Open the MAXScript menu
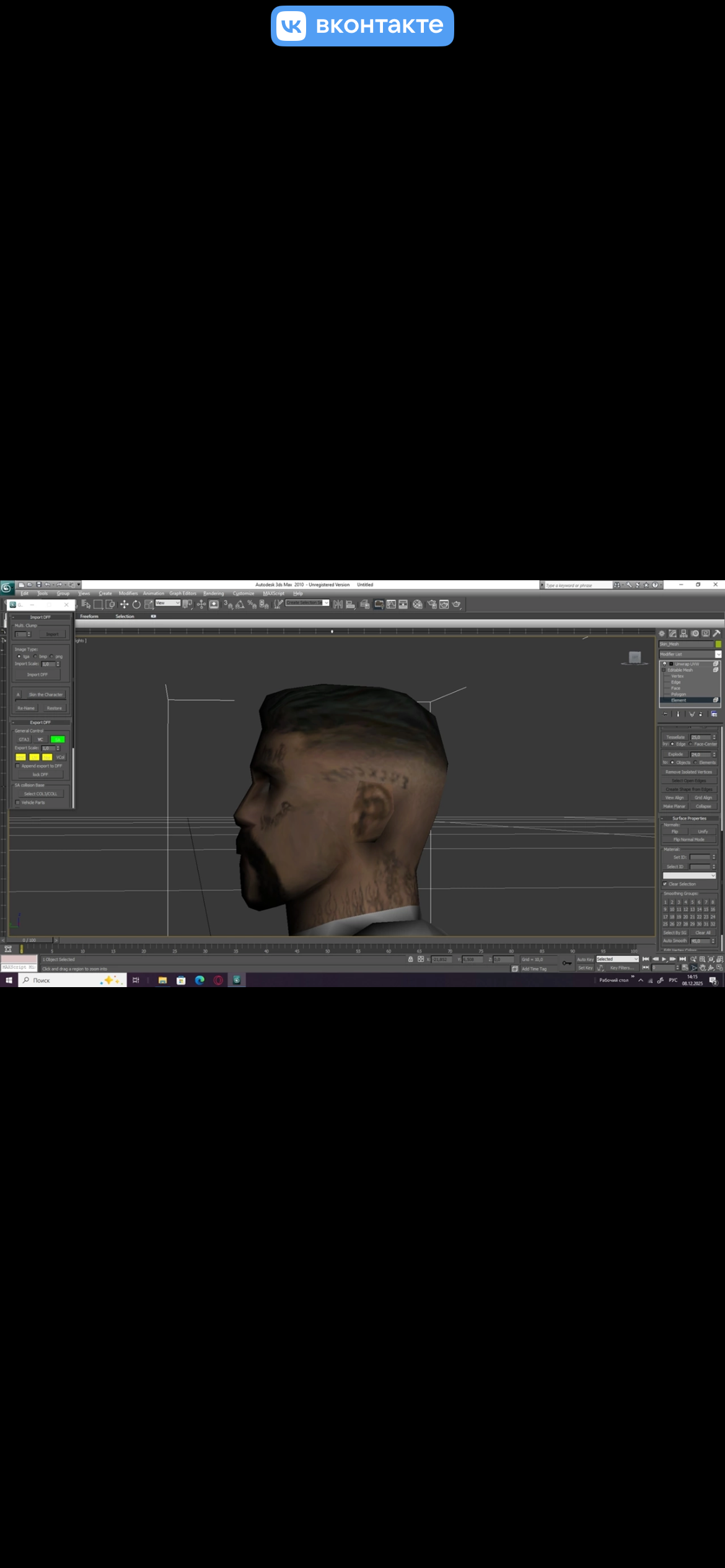The image size is (725, 1568). pyautogui.click(x=273, y=593)
